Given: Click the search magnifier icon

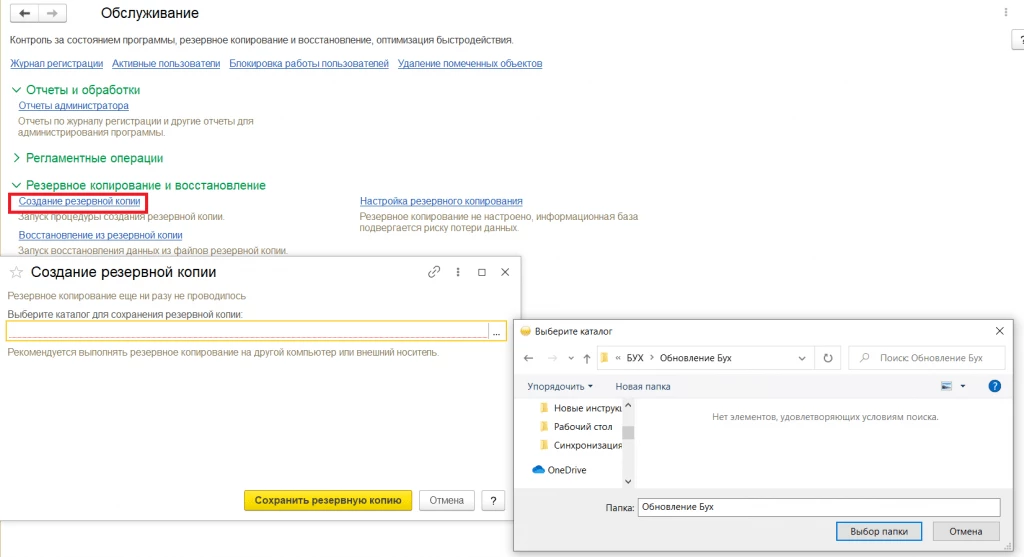Looking at the screenshot, I should click(865, 358).
